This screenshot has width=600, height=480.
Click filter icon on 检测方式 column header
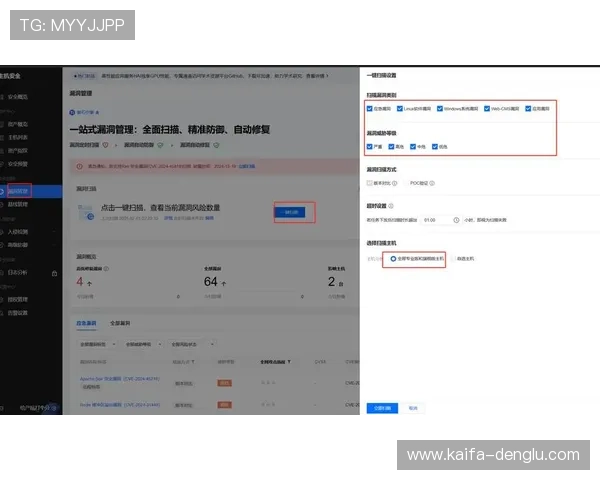(193, 362)
